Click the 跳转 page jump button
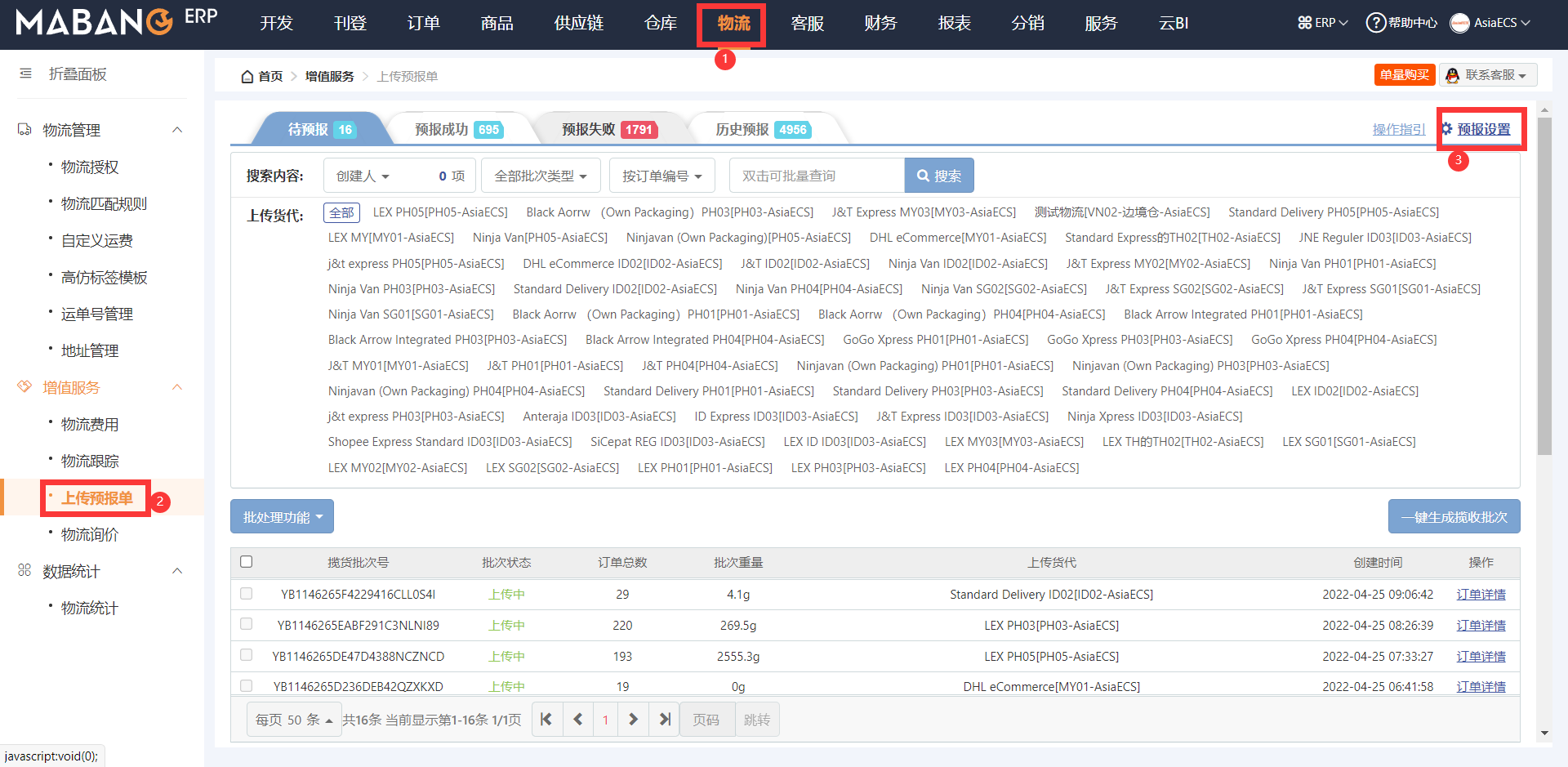The image size is (1568, 767). coord(757,720)
